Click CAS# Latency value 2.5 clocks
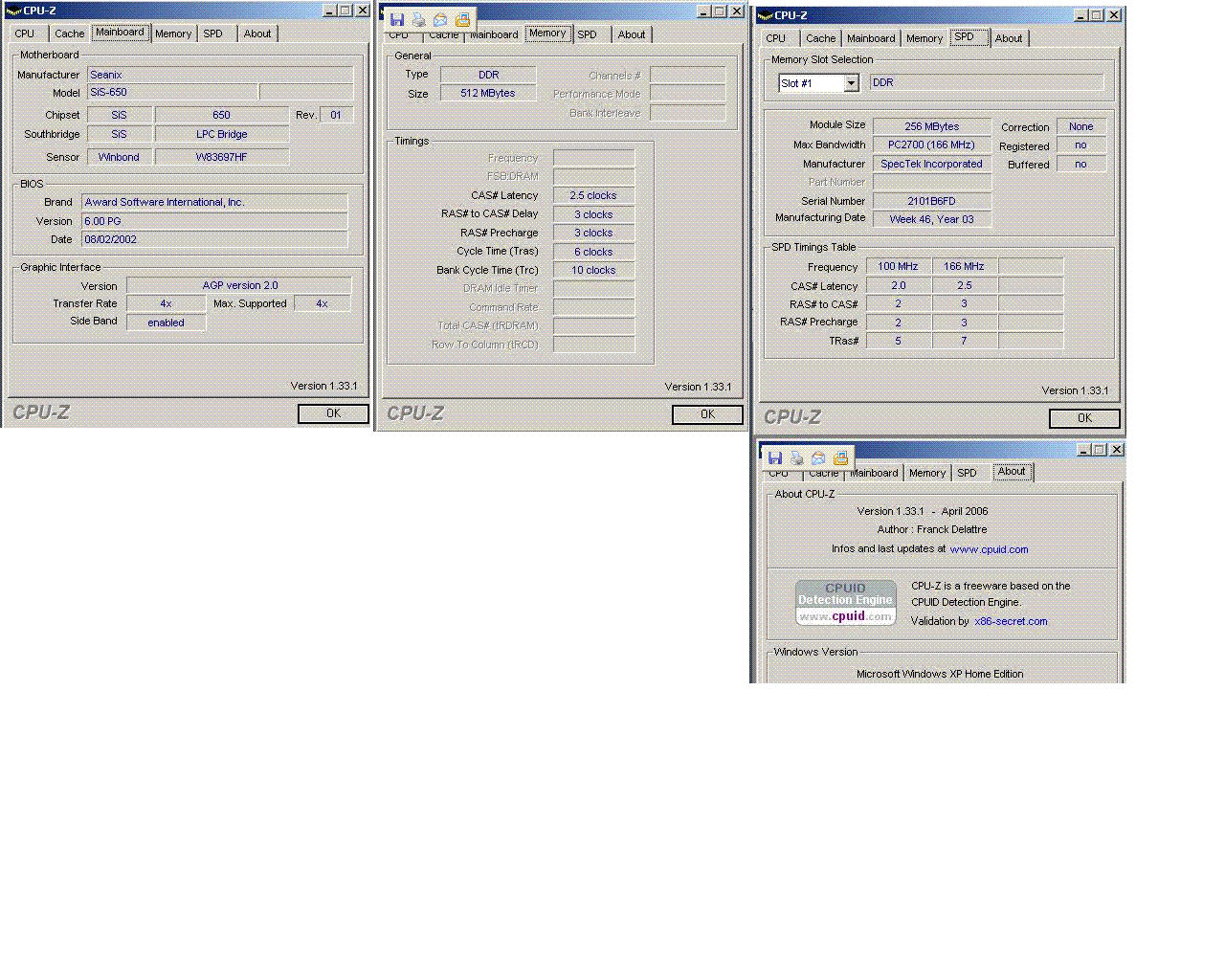 [x=593, y=195]
